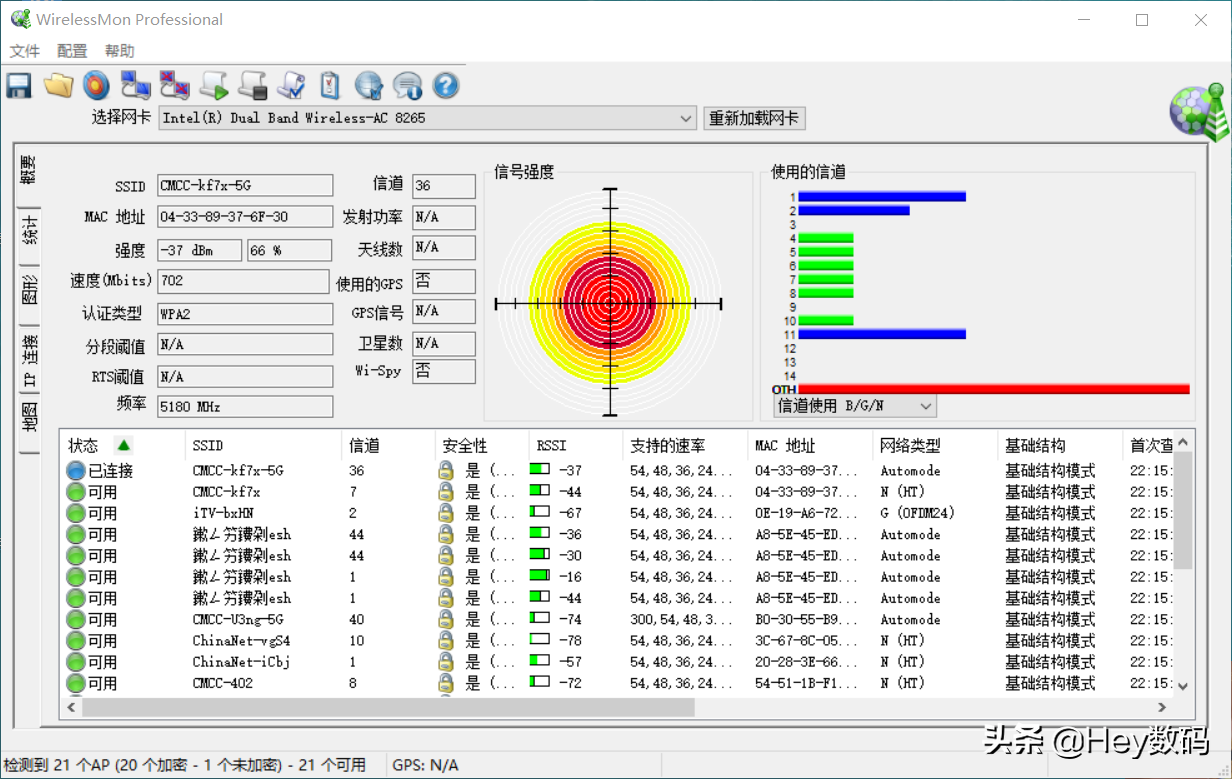The width and height of the screenshot is (1232, 779).
Task: Start logging with the green play icon
Action: [213, 86]
